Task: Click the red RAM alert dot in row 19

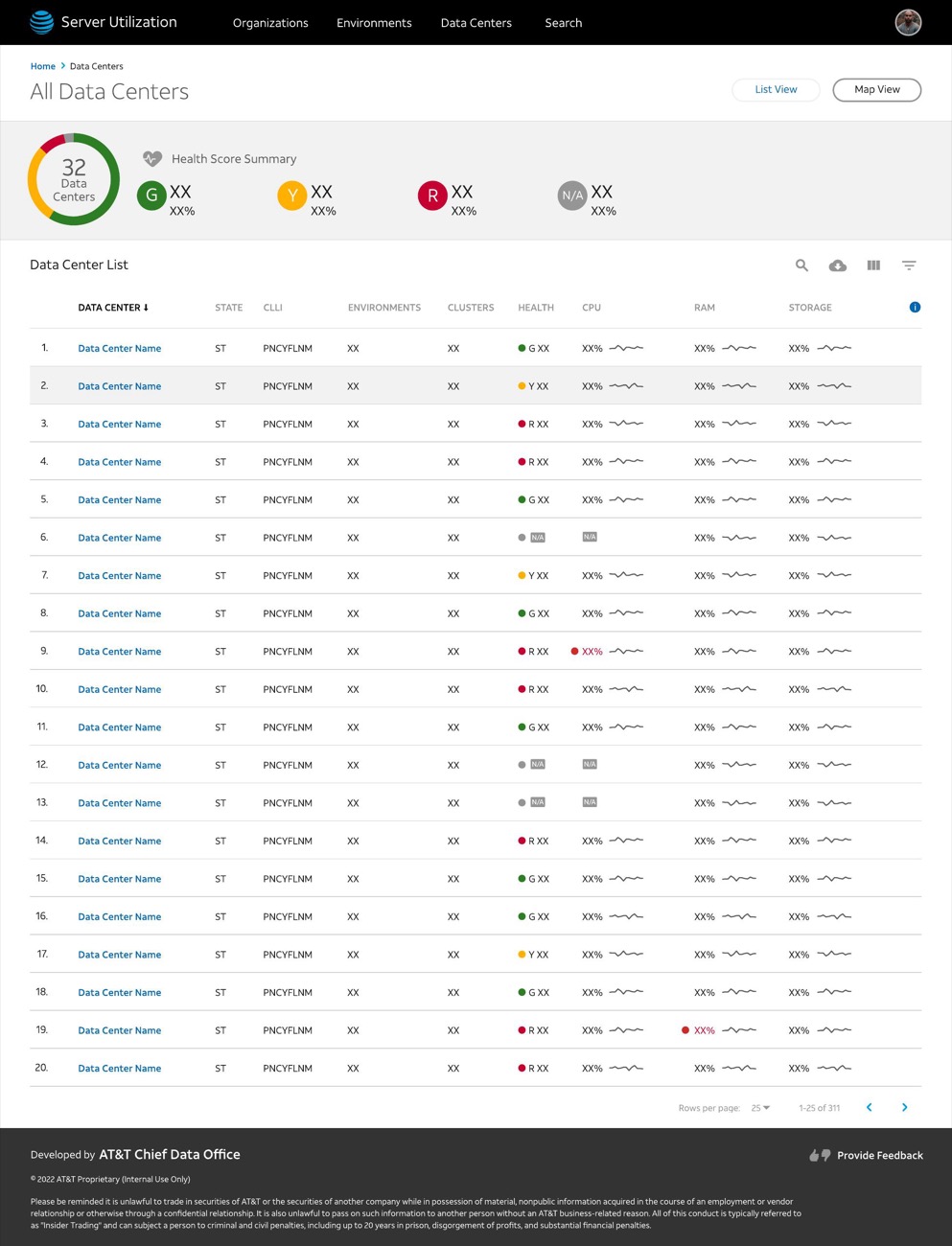Action: 685,1030
